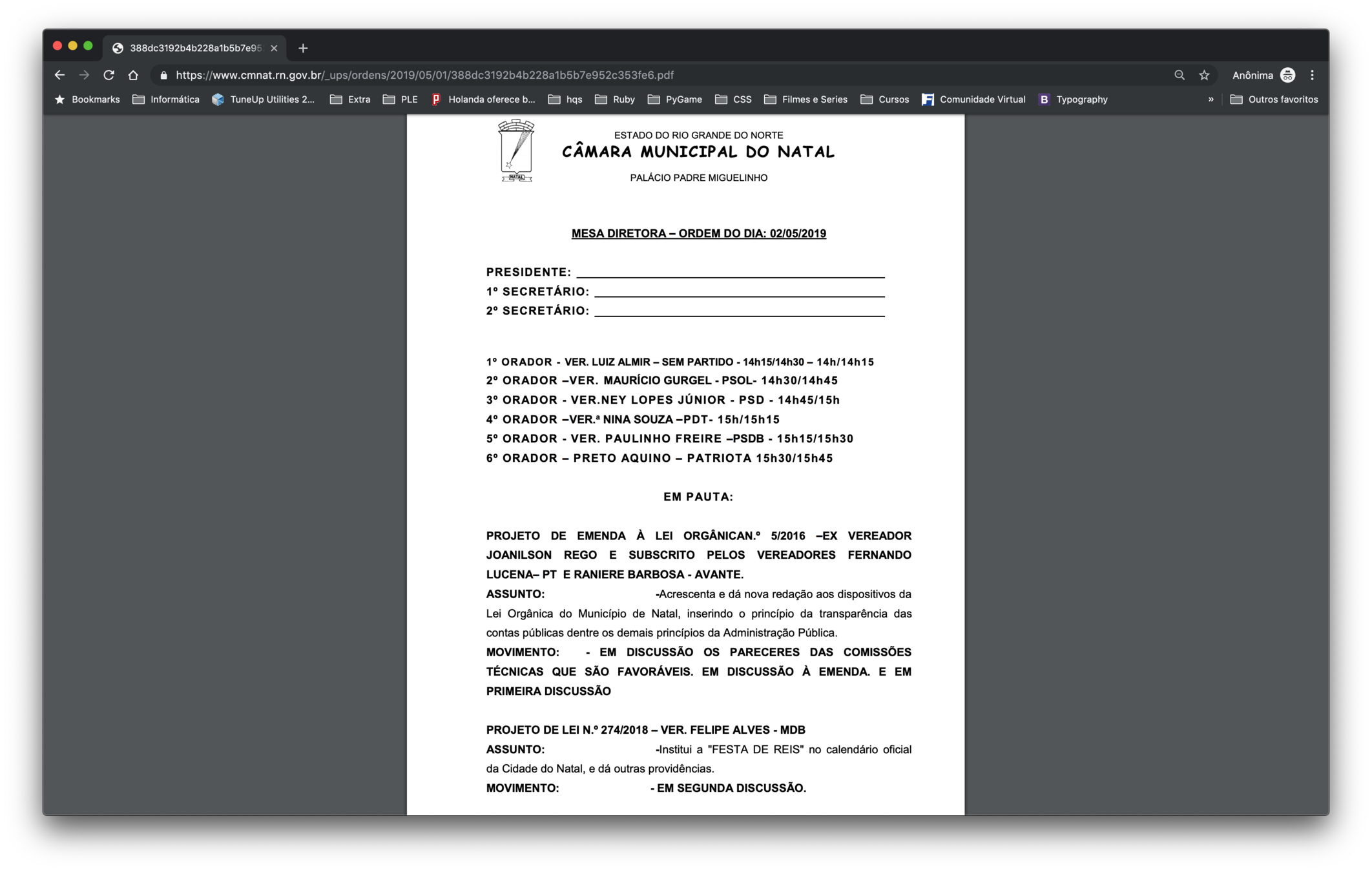Open the Filmes e Series folder
1372x872 pixels.
pos(806,99)
